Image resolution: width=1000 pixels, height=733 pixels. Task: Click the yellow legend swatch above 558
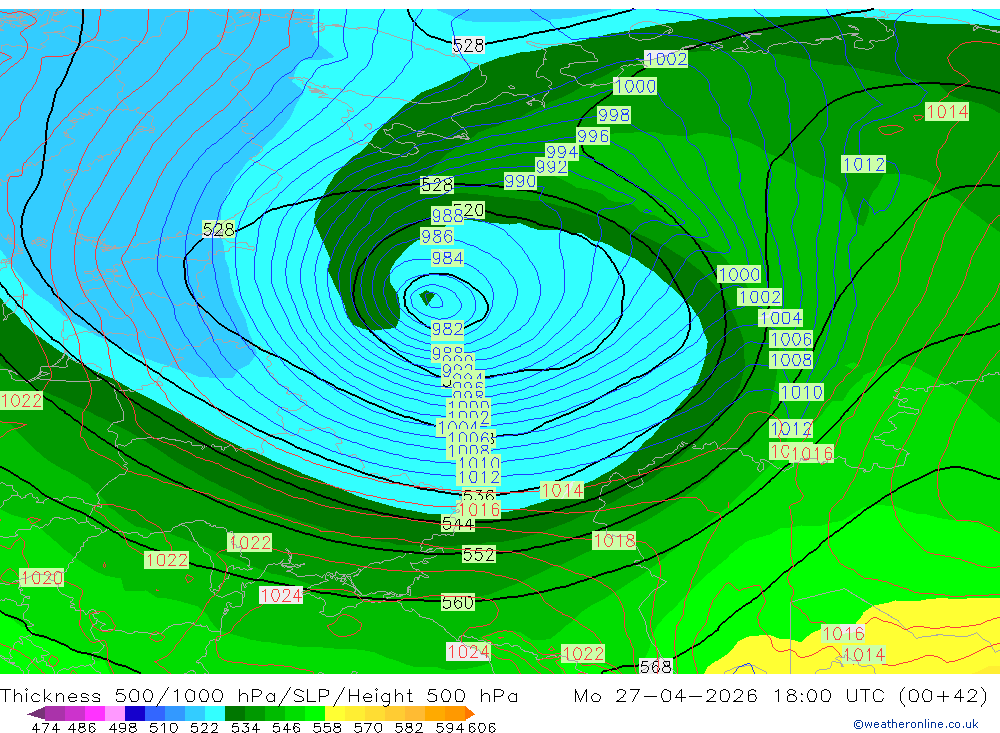335,713
